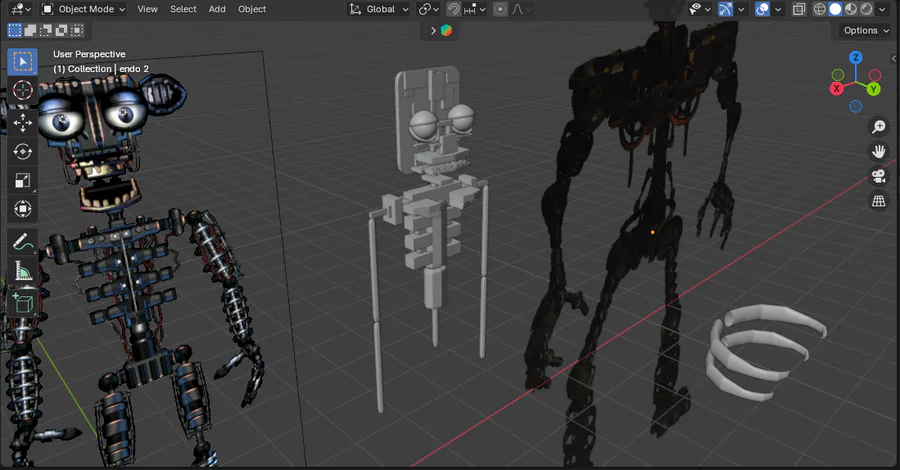This screenshot has width=900, height=470.
Task: Activate the Select Box tool
Action: point(22,61)
